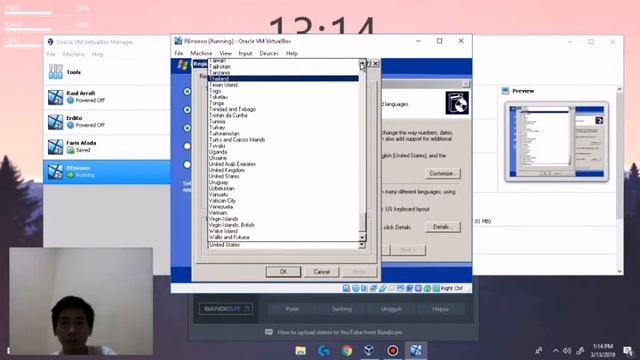Viewport: 640px width, 360px height.
Task: Click the hard disk indicator in VM status bar
Action: point(346,288)
